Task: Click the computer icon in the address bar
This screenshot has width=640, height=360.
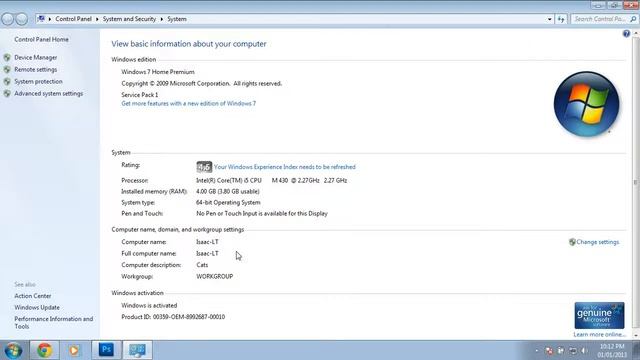Action: [x=41, y=19]
